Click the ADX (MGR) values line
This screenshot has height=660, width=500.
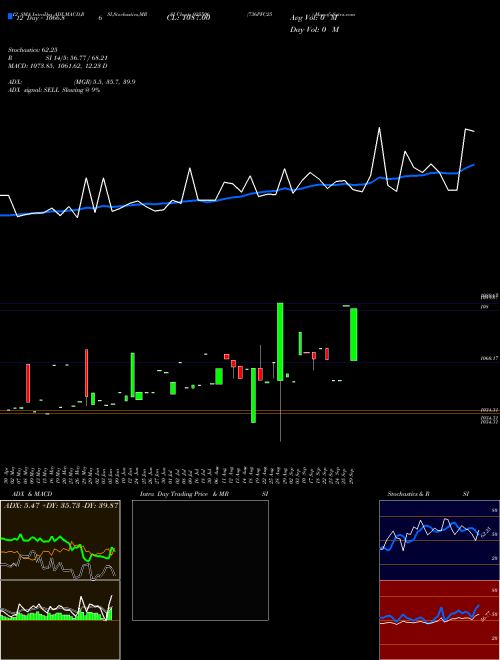coord(72,82)
